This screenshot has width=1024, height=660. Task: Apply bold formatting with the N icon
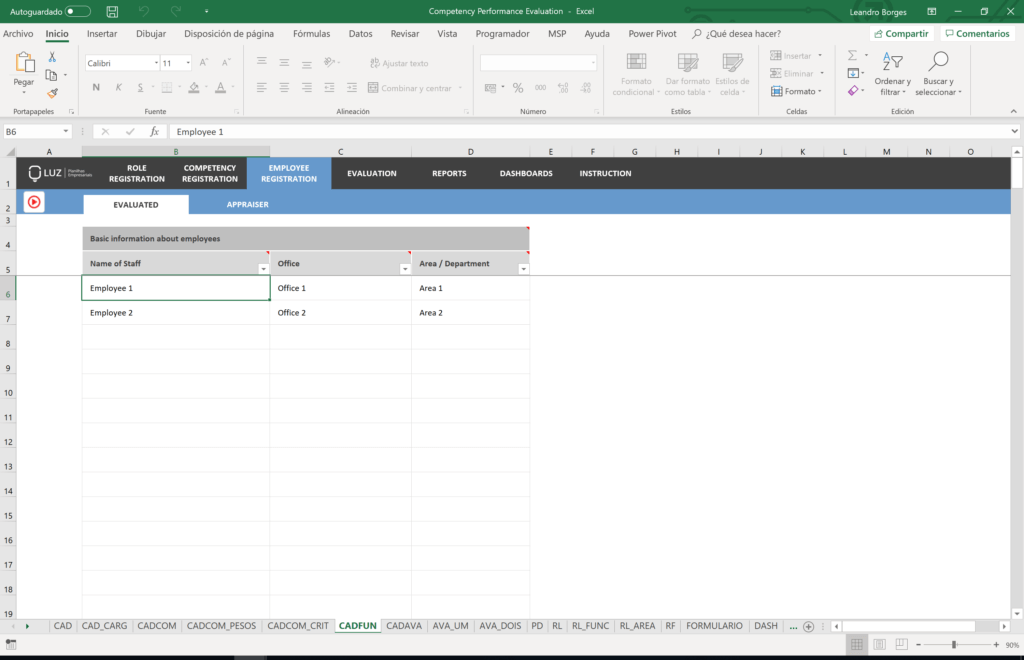(94, 87)
